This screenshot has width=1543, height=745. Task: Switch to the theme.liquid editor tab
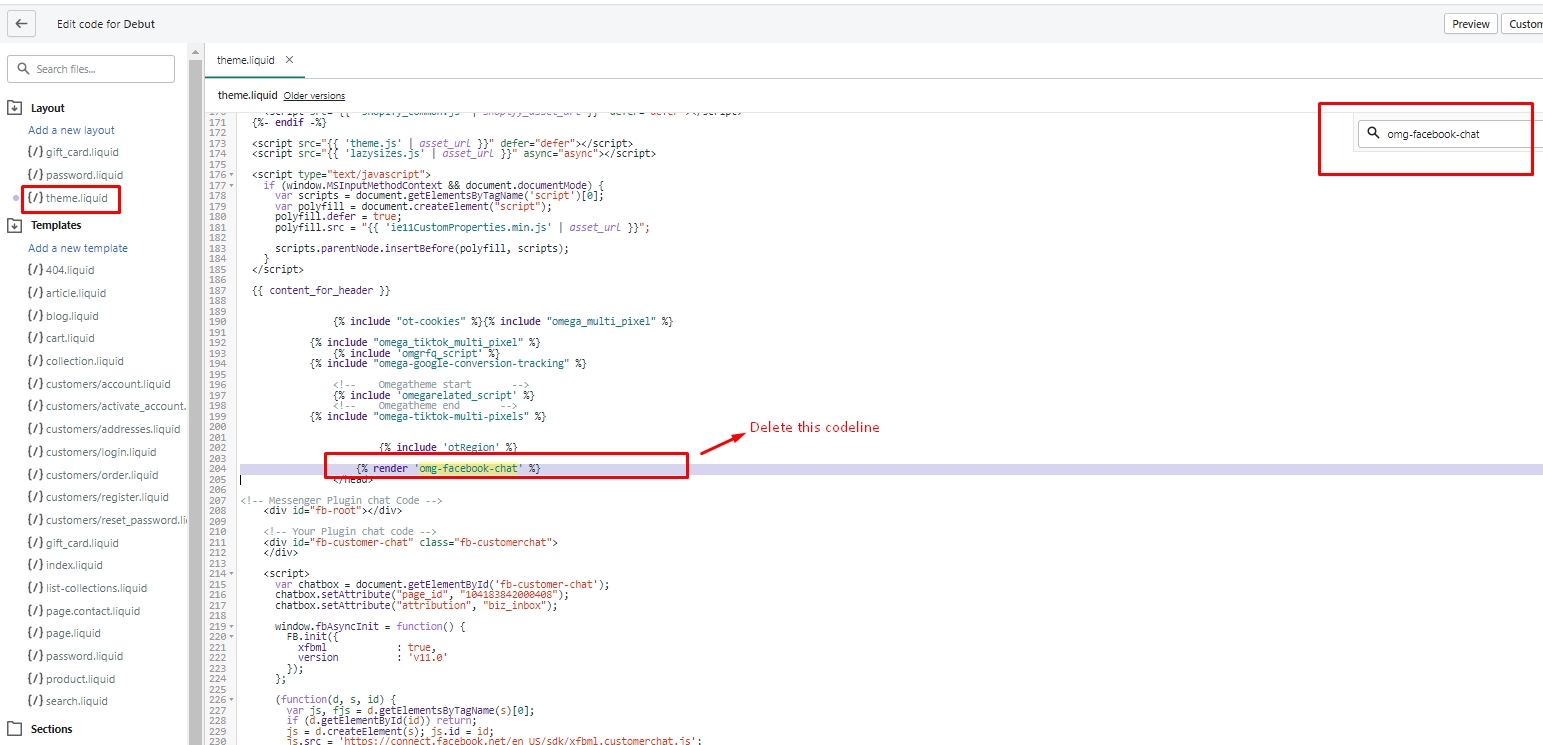[247, 60]
